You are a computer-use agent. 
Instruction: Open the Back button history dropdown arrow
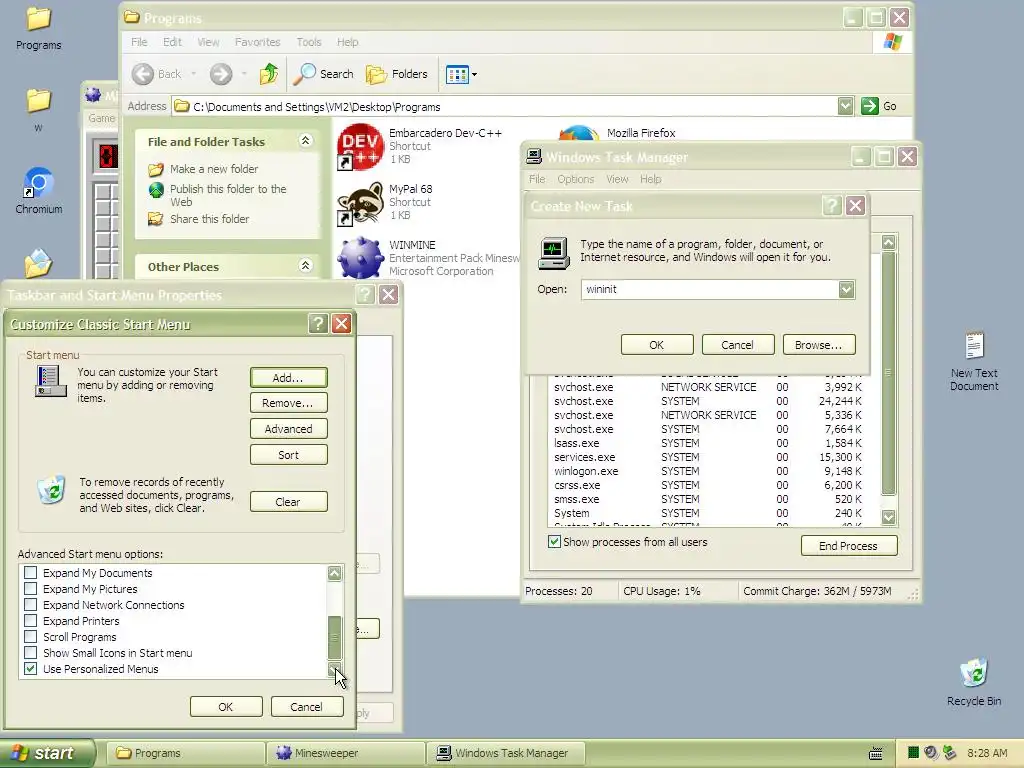(194, 74)
